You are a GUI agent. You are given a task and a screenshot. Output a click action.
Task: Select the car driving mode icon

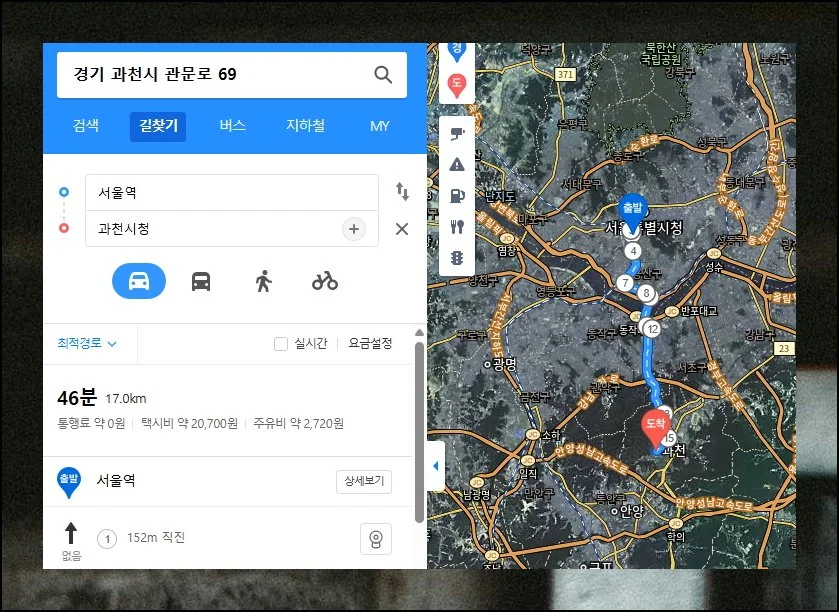click(139, 281)
